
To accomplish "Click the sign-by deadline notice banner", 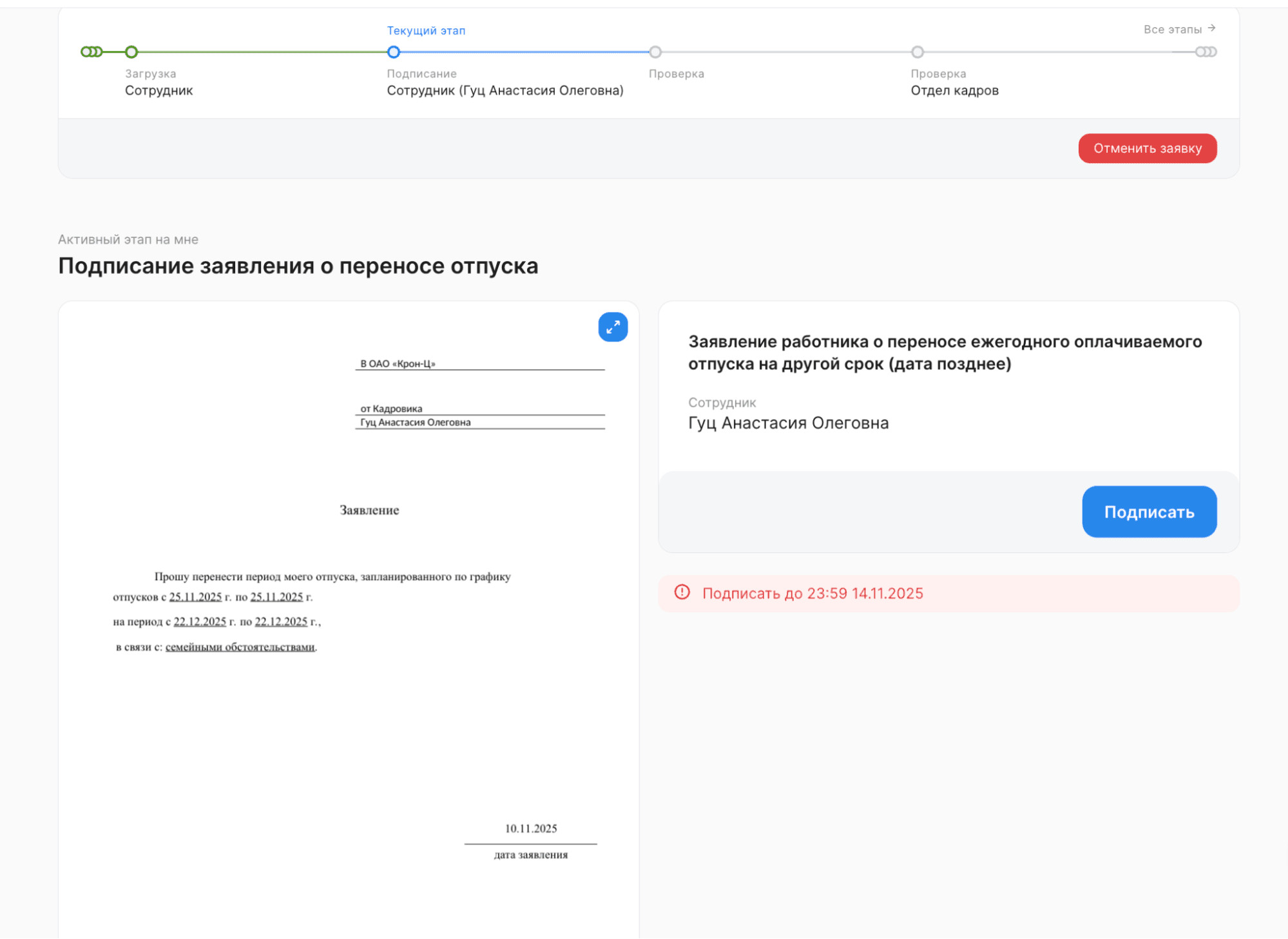I will pyautogui.click(x=948, y=594).
